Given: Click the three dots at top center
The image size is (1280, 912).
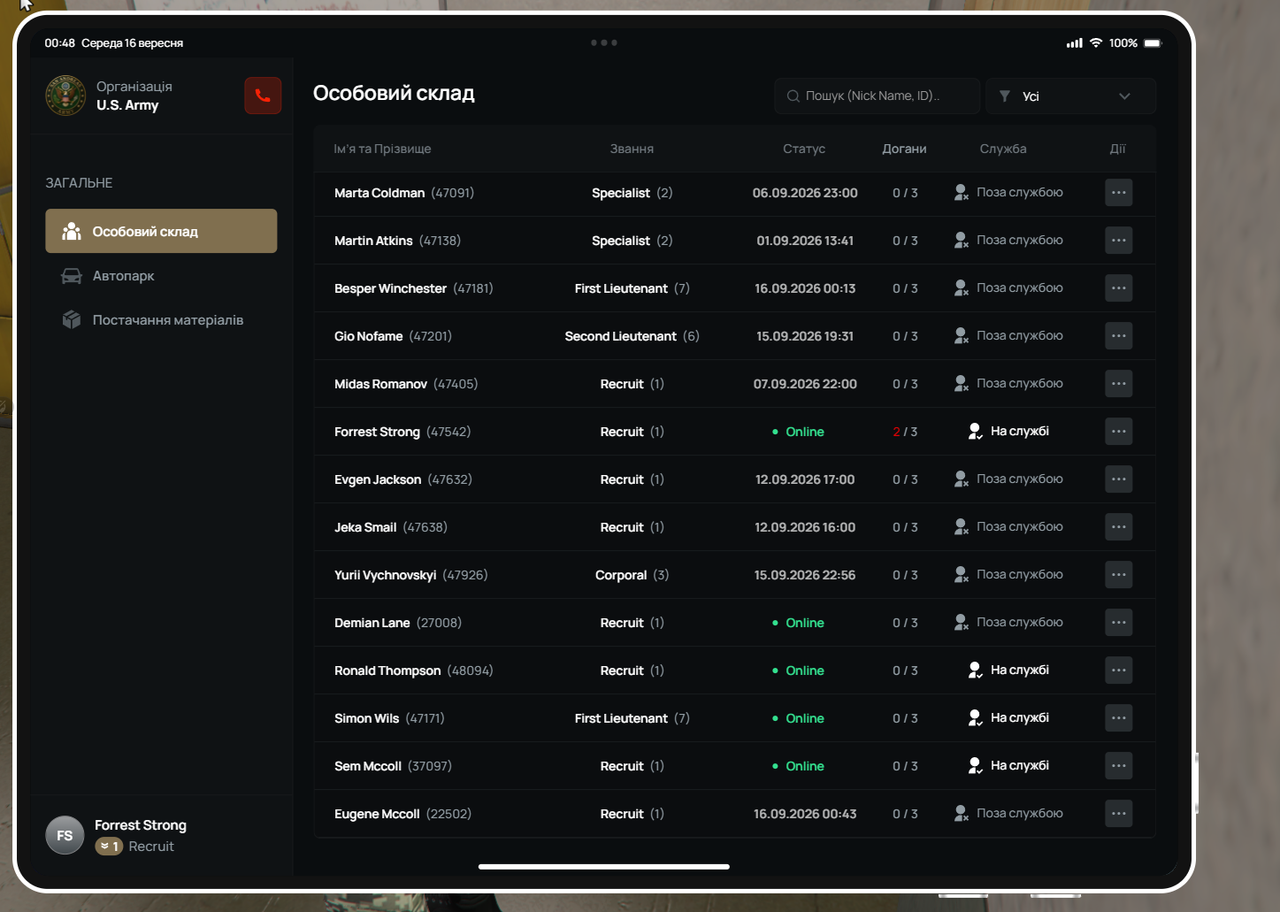Looking at the screenshot, I should coord(604,43).
